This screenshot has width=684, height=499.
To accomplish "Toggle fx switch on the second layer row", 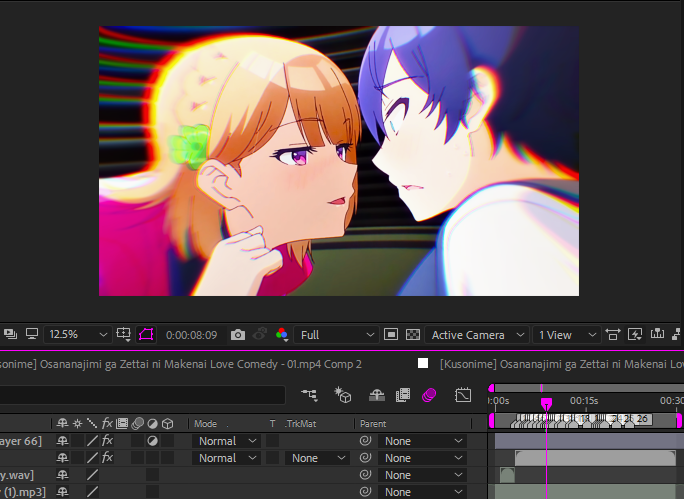I will 107,458.
